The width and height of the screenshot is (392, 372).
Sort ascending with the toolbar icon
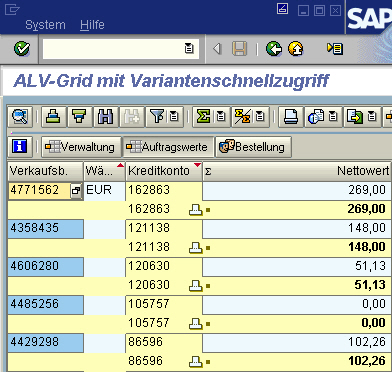[x=54, y=117]
